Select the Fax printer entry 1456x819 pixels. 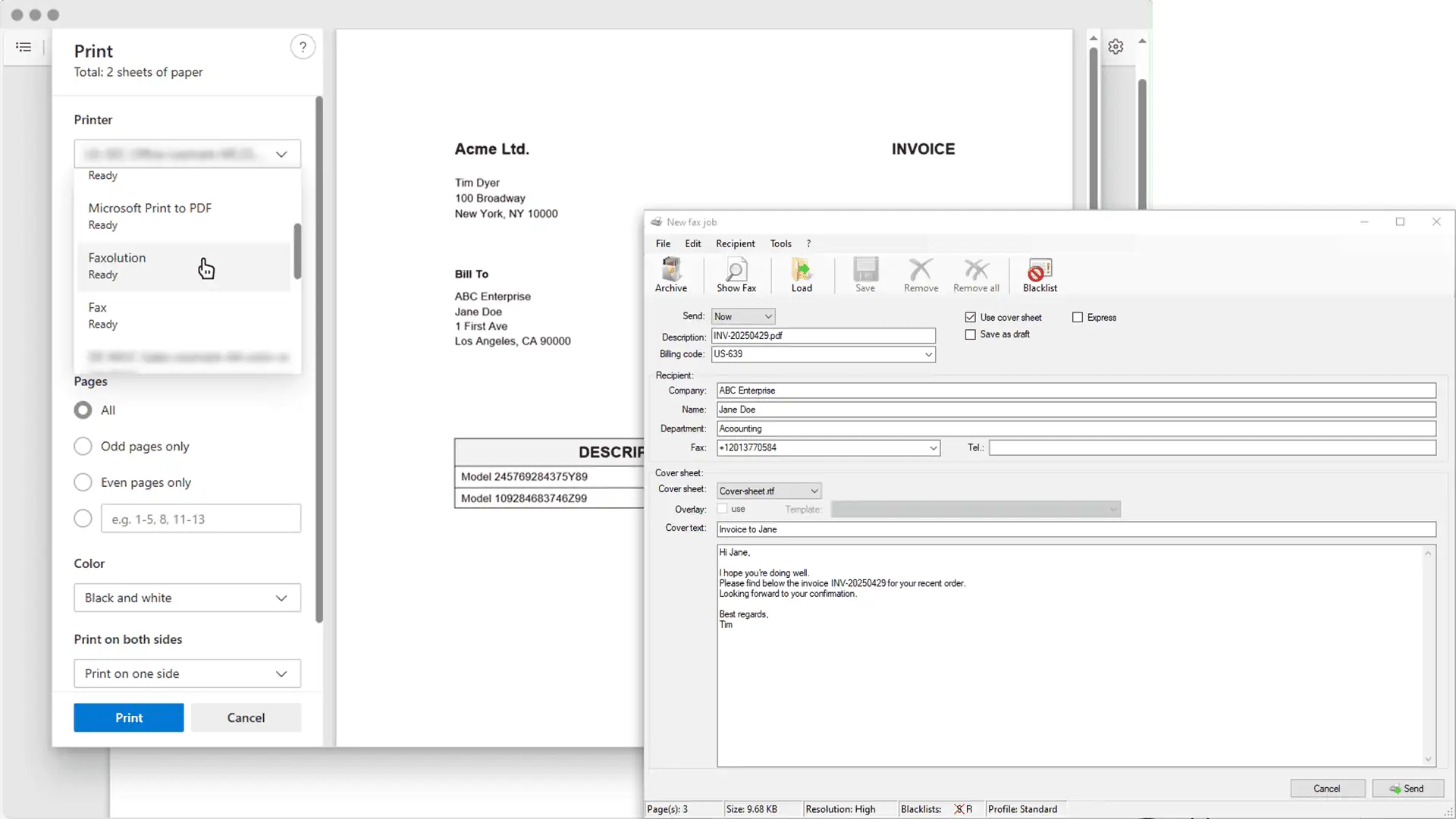click(183, 315)
